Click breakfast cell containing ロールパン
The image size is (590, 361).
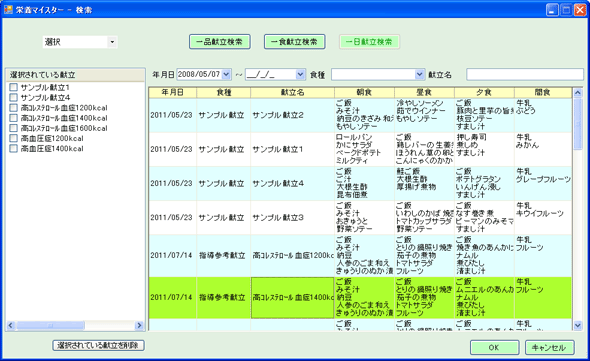click(x=364, y=149)
